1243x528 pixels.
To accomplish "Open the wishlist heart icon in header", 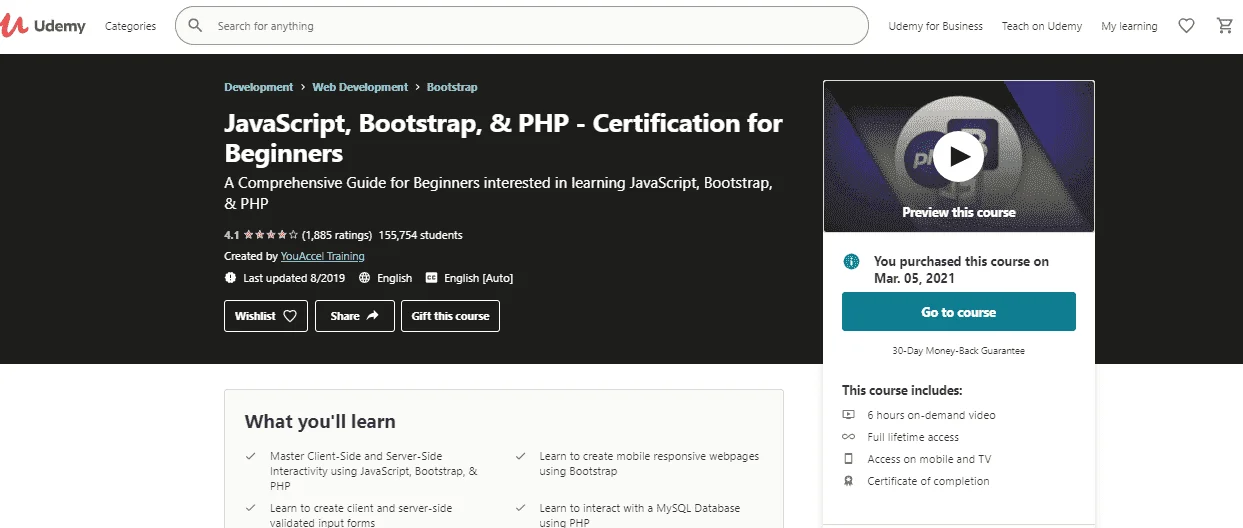I will tap(1186, 26).
